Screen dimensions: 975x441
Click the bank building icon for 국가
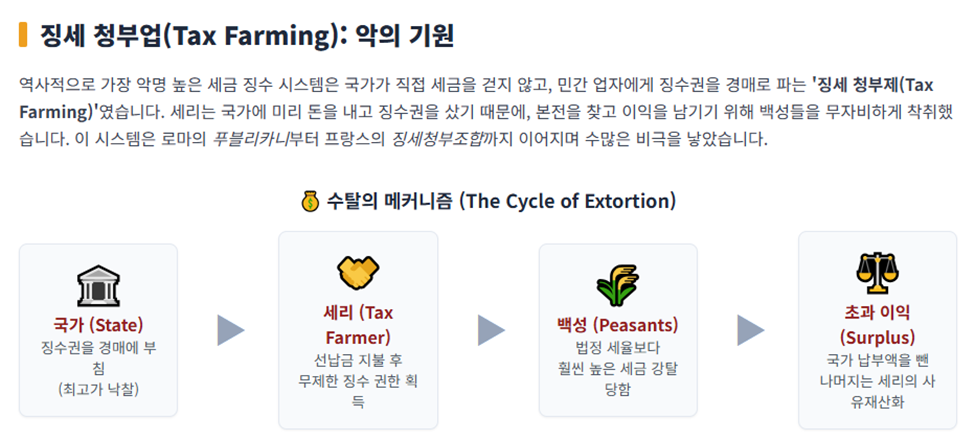click(x=98, y=287)
